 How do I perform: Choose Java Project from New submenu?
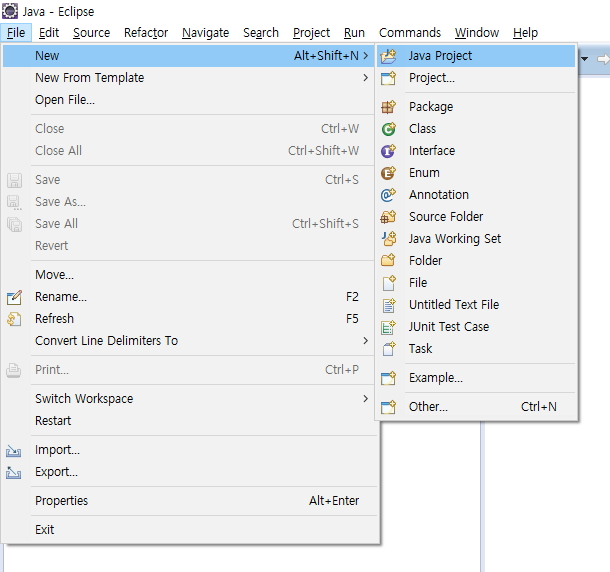(x=476, y=56)
